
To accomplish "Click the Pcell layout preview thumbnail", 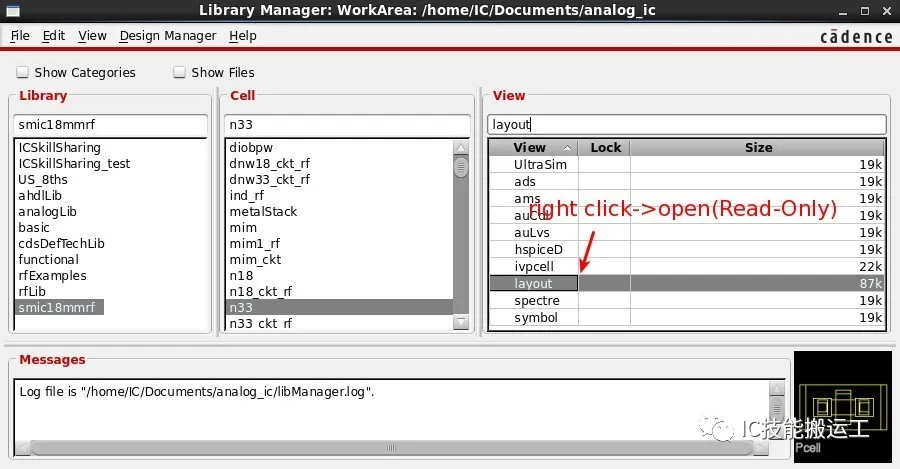I will coord(843,406).
